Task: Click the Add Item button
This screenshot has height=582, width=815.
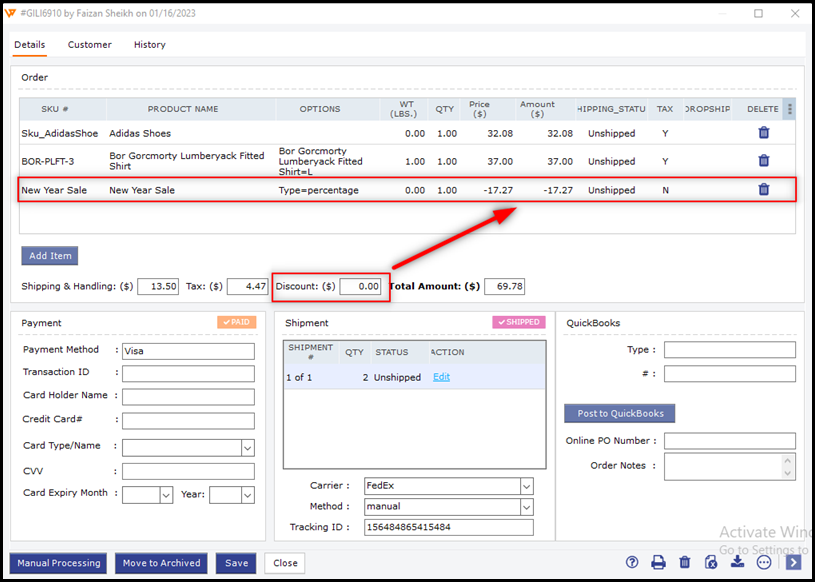Action: point(49,256)
